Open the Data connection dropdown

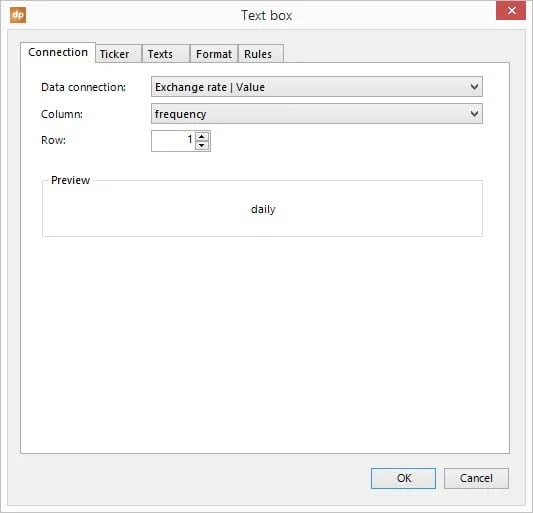[316, 87]
